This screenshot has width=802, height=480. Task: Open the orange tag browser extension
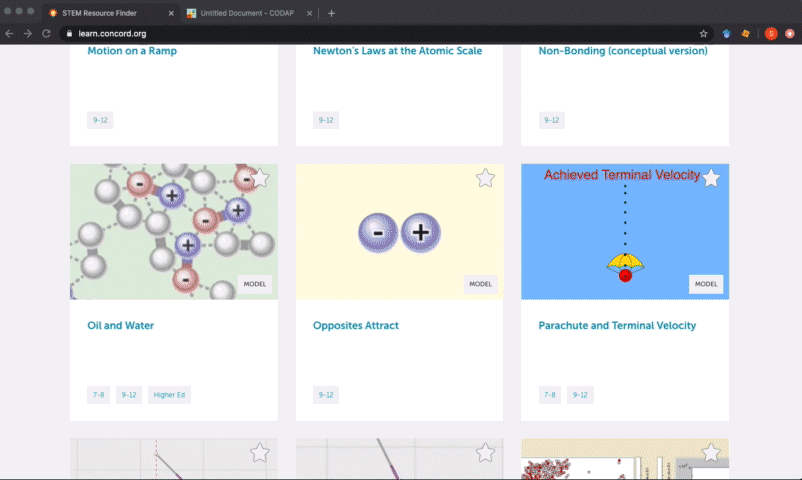[x=745, y=34]
